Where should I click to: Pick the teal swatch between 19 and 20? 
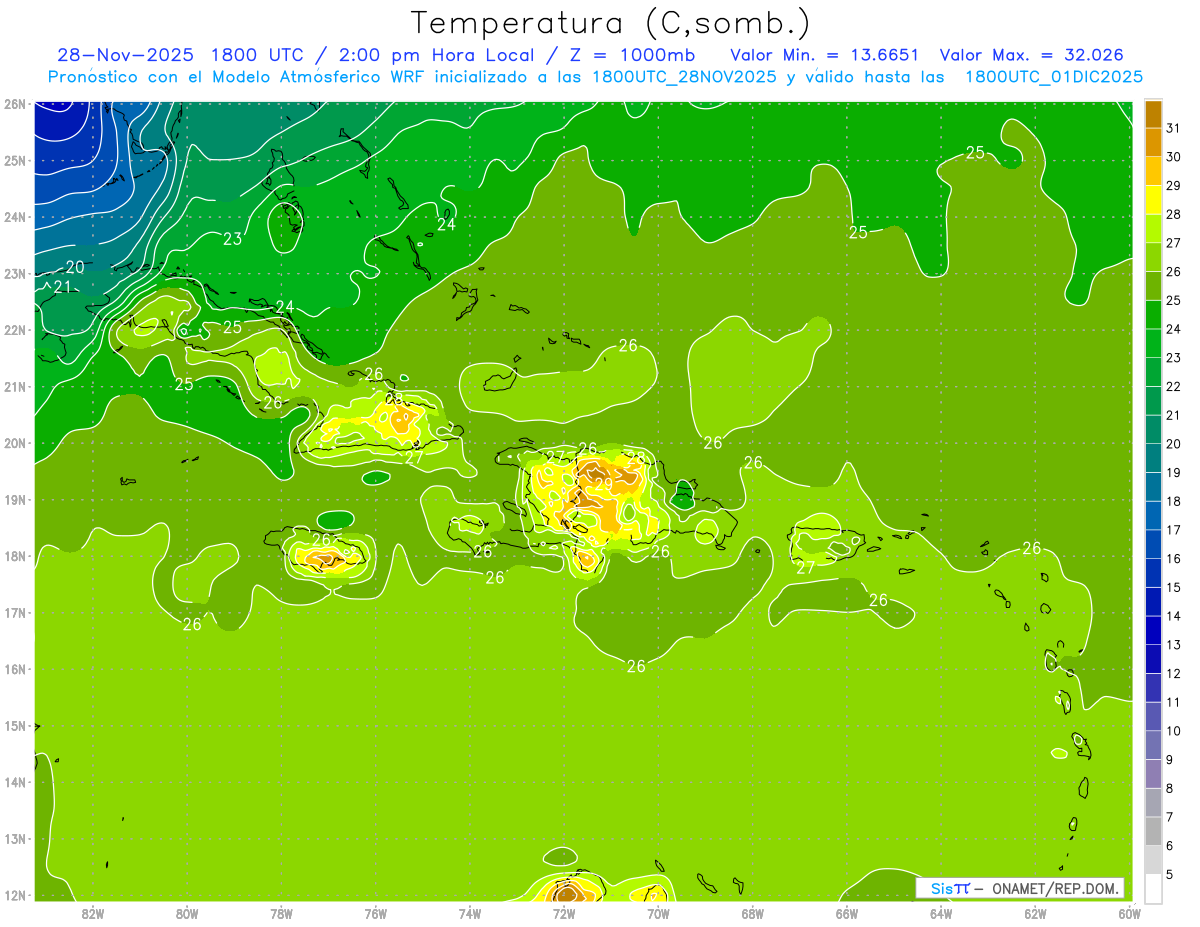click(1153, 458)
